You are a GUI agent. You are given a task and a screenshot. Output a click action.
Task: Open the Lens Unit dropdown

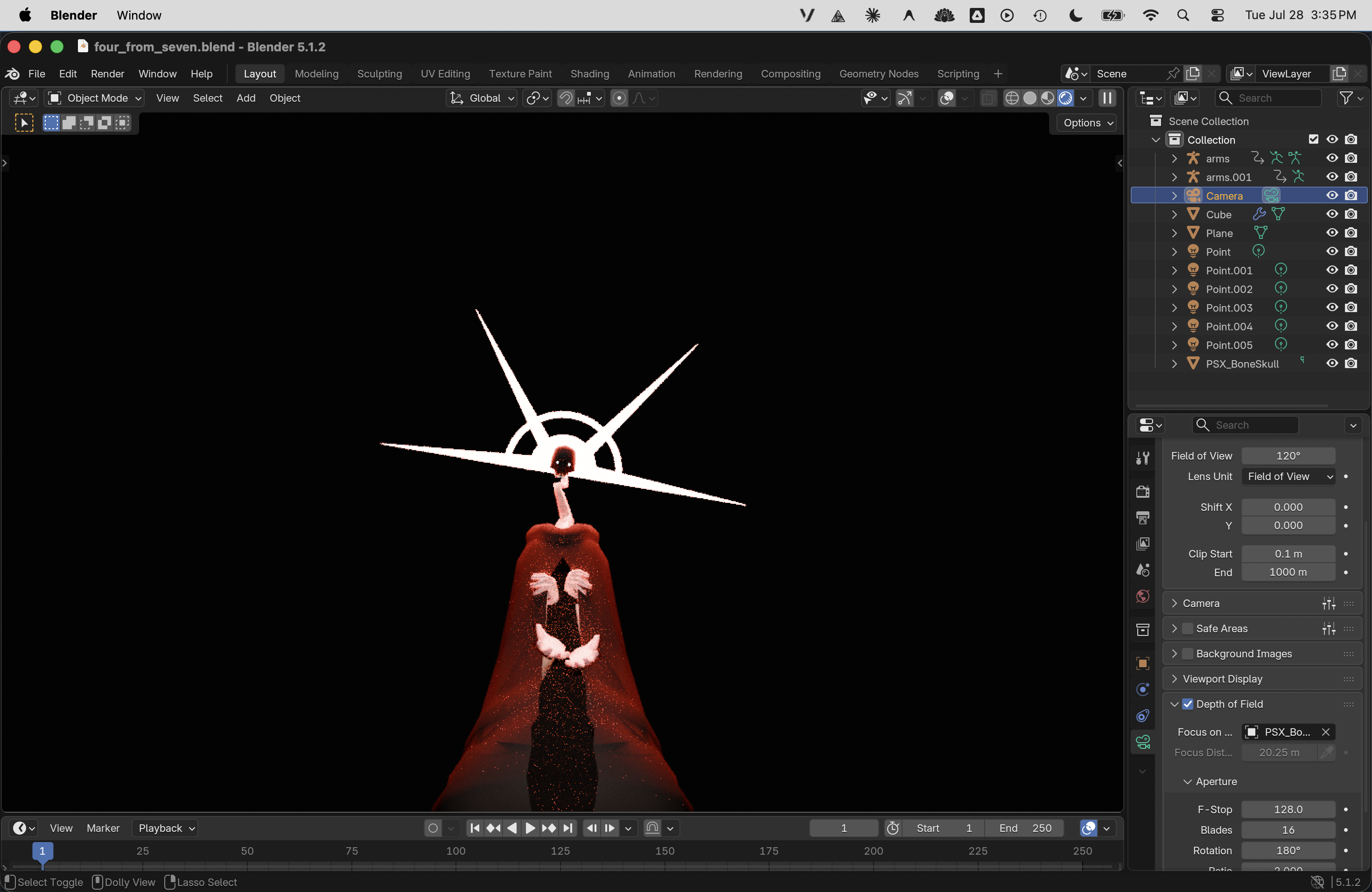(x=1288, y=476)
